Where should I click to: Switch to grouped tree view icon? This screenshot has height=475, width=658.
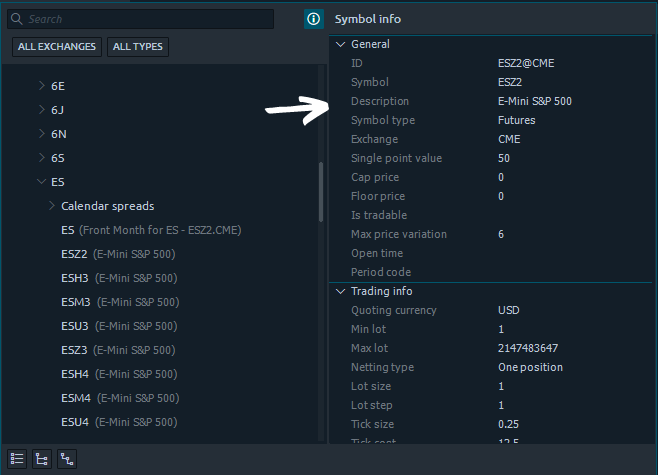42,459
